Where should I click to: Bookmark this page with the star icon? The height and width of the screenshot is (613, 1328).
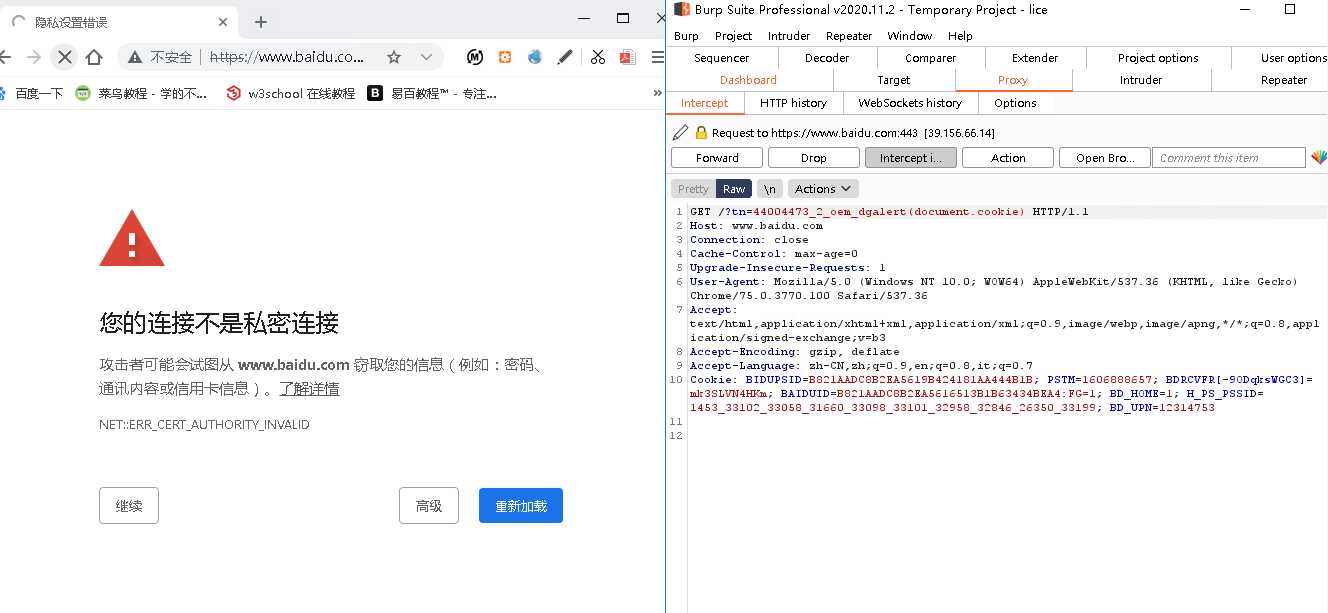[394, 57]
